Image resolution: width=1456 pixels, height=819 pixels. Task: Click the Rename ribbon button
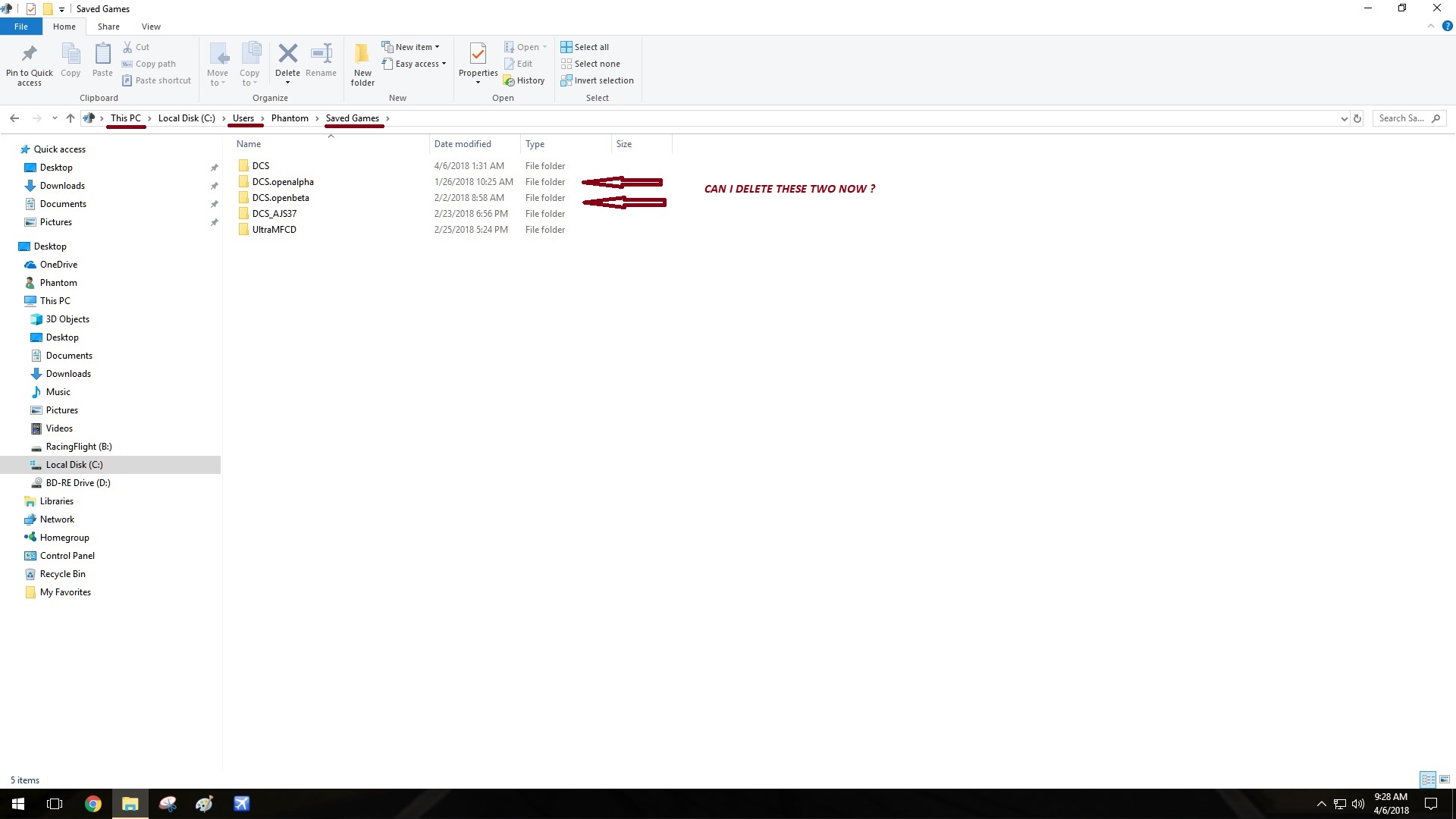322,61
